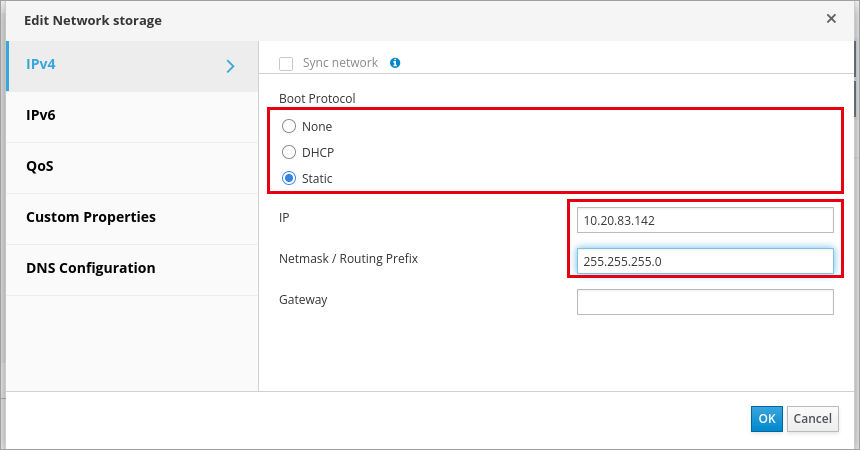Image resolution: width=860 pixels, height=450 pixels.
Task: Click the Cancel button
Action: 813,419
